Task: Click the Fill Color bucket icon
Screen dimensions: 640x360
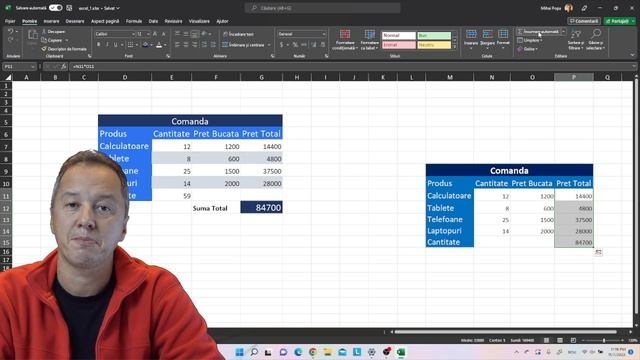Action: (145, 44)
